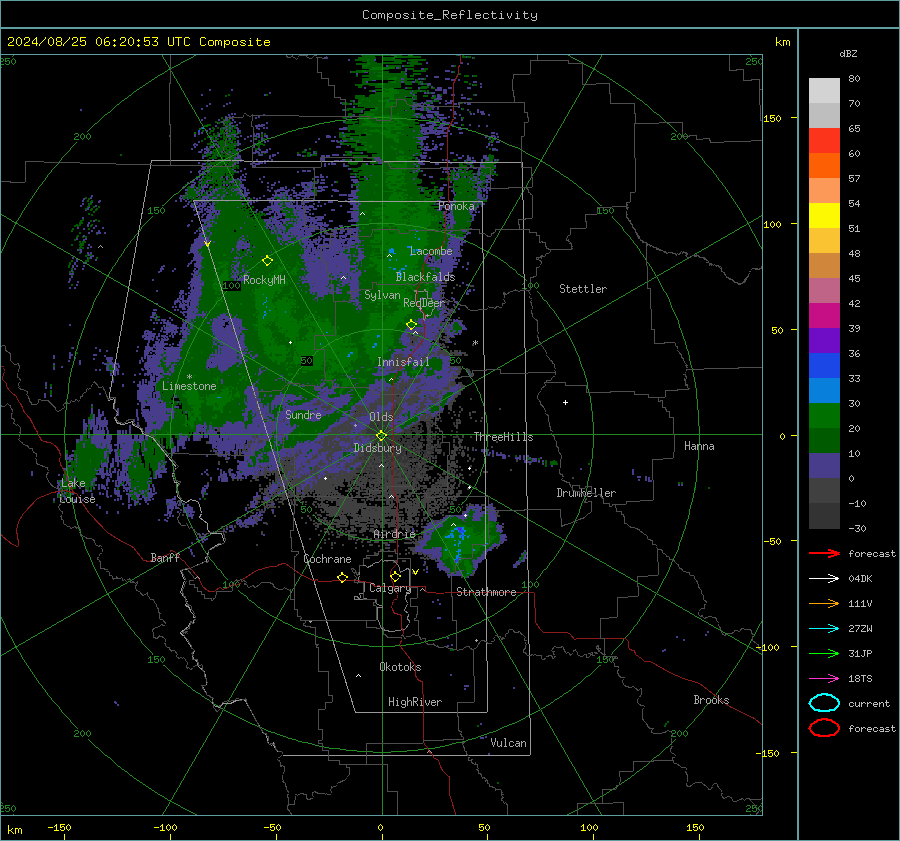Click the white plus marker west of Hanna
The width and height of the screenshot is (900, 841).
565,402
